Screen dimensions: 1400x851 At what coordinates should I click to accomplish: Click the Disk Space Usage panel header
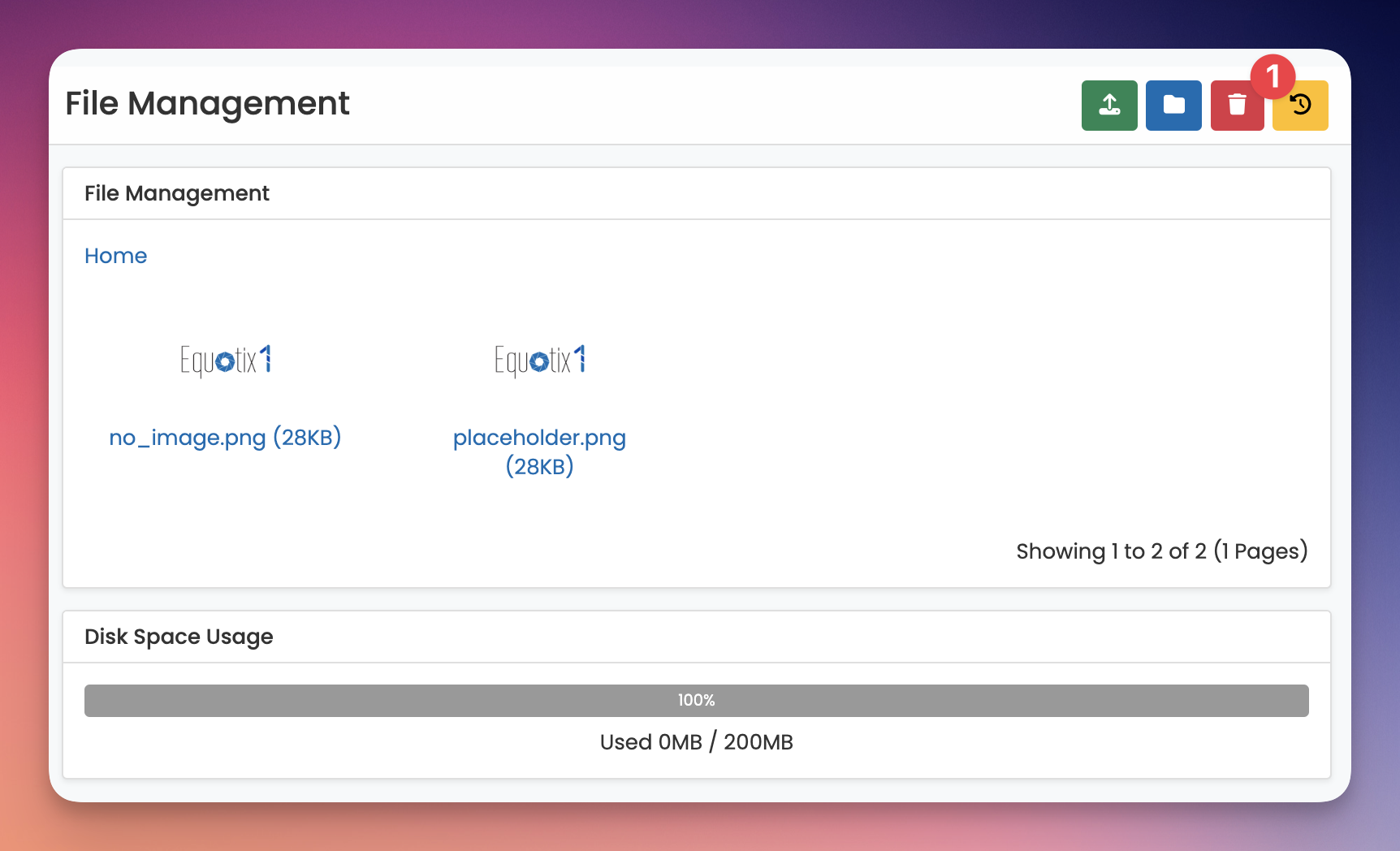179,637
